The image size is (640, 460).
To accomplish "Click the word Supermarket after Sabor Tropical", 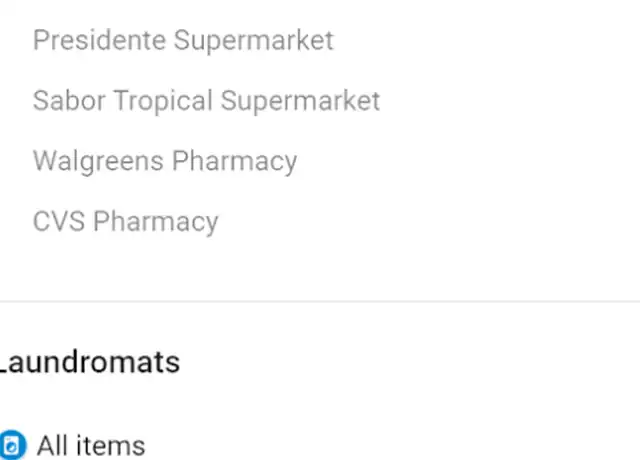I will point(300,101).
